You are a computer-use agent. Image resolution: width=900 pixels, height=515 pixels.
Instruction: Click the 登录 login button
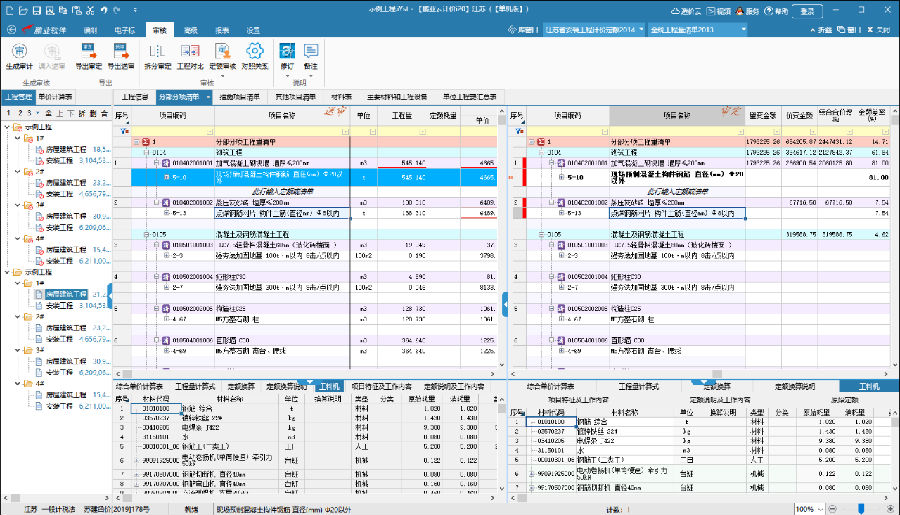[809, 11]
